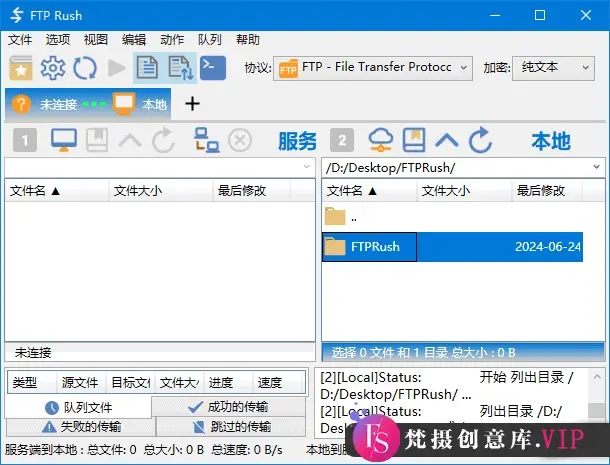610x465 pixels.
Task: Toggle the transfer queue view icon
Action: [181, 68]
